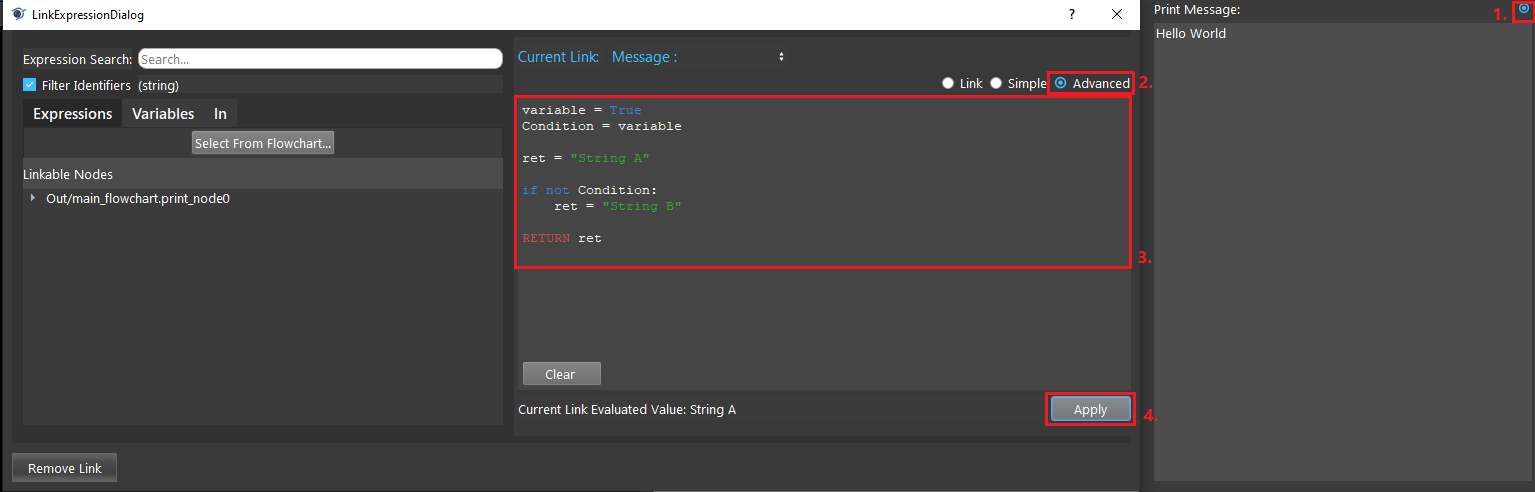Close the LinkExpressionDialog window
This screenshot has width=1535, height=492.
[1118, 14]
